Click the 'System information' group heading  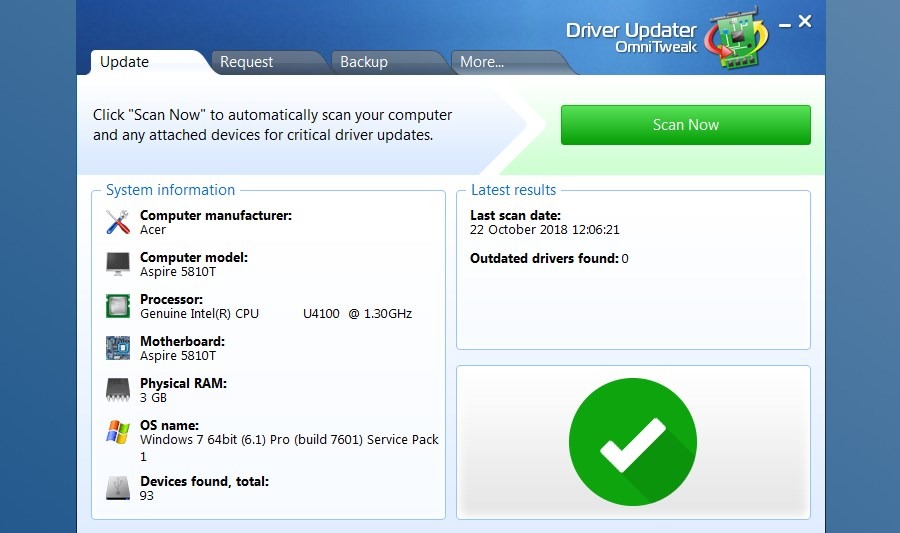[170, 190]
